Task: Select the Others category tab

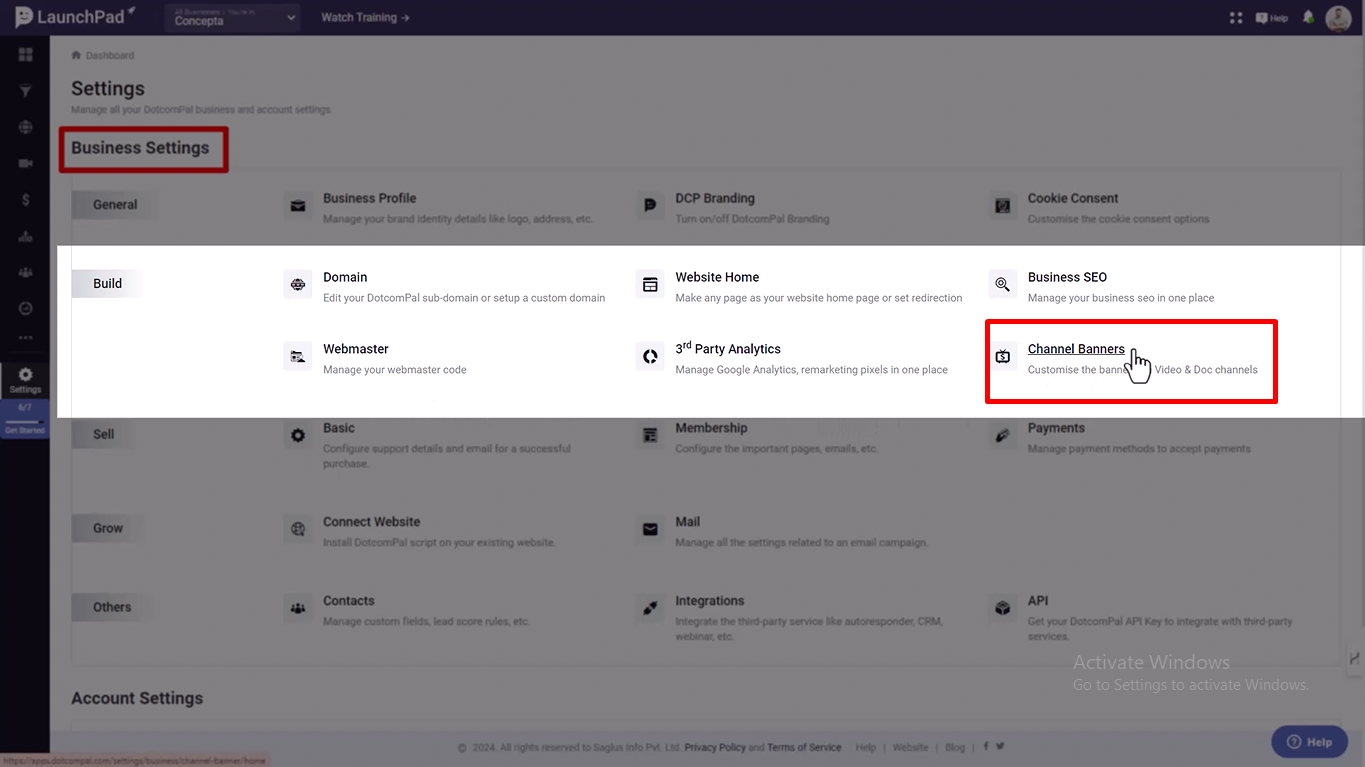Action: pos(112,607)
